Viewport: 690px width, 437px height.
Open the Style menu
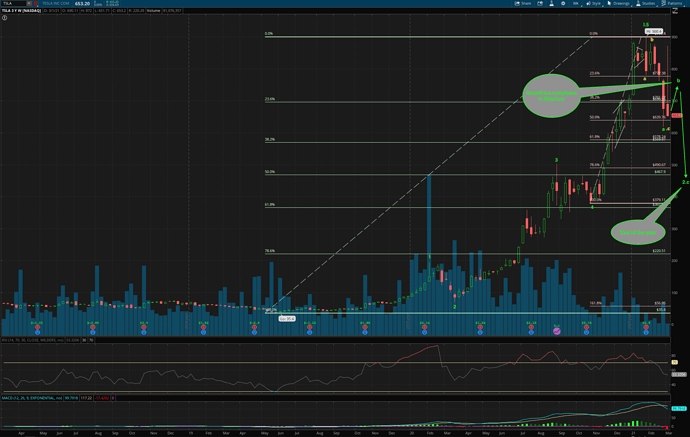click(595, 3)
